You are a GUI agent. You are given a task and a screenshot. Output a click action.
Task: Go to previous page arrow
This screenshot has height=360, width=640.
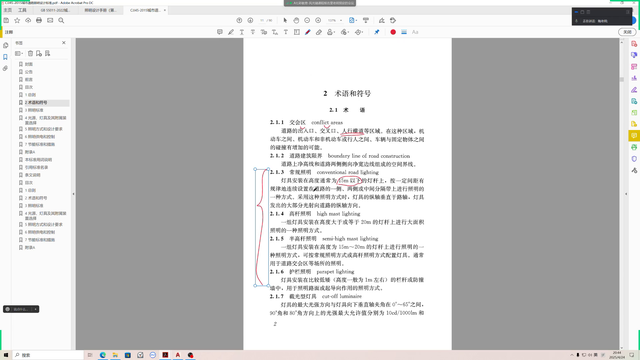coord(239,20)
